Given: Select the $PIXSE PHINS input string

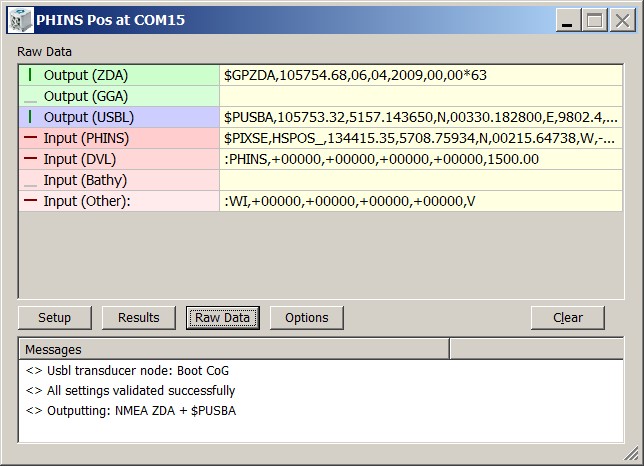Looking at the screenshot, I should tap(420, 138).
